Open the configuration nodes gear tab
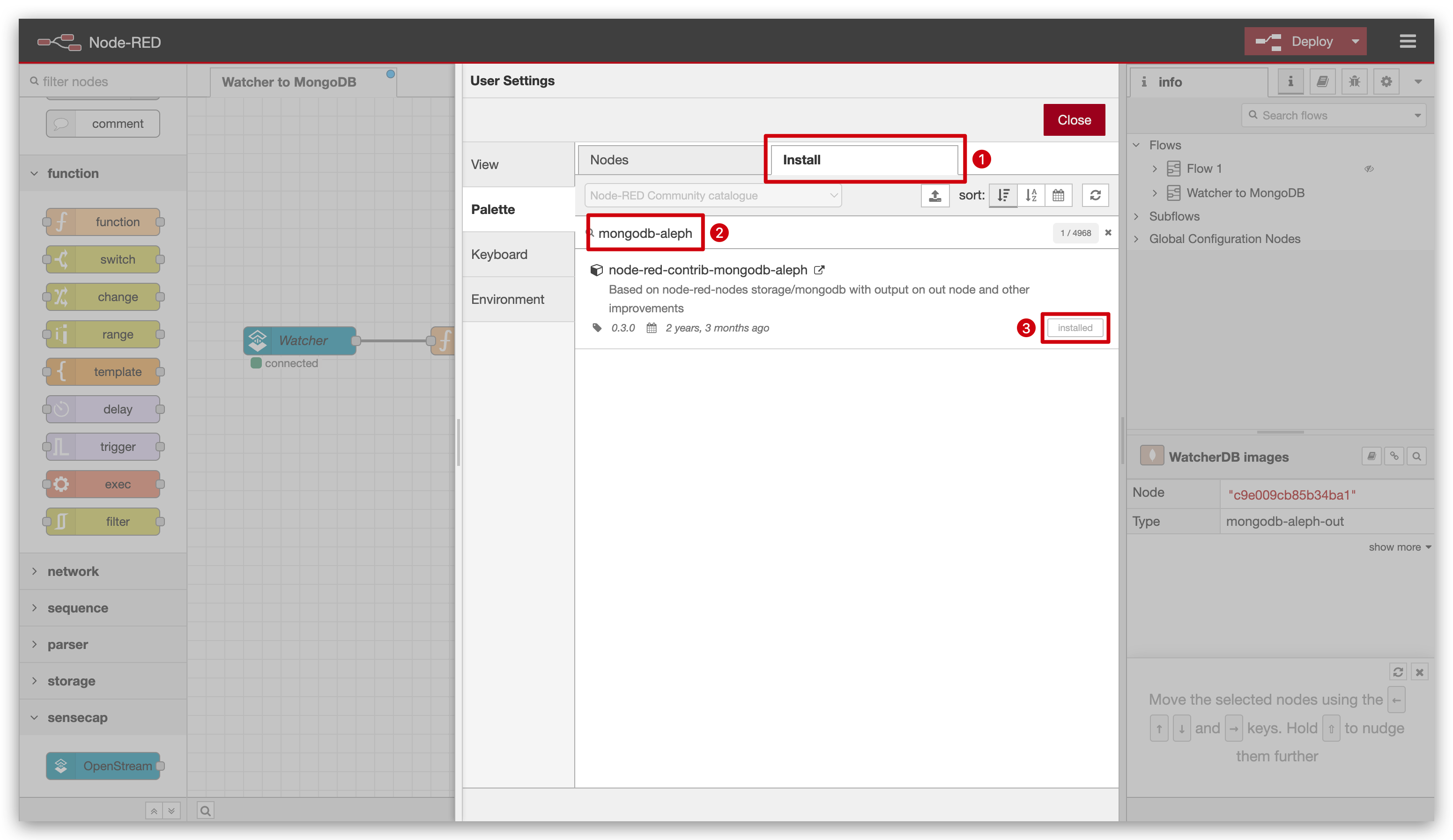 (1386, 82)
